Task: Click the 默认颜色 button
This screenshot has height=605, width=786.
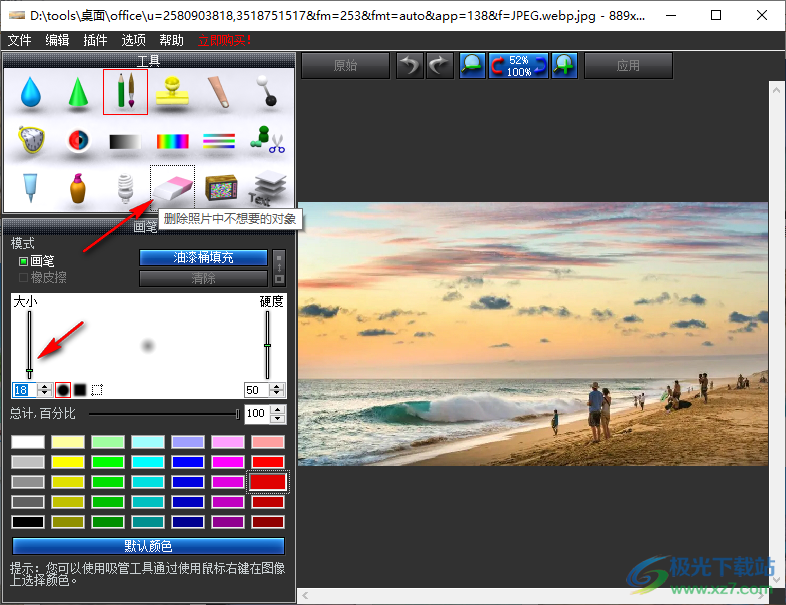Action: (148, 546)
